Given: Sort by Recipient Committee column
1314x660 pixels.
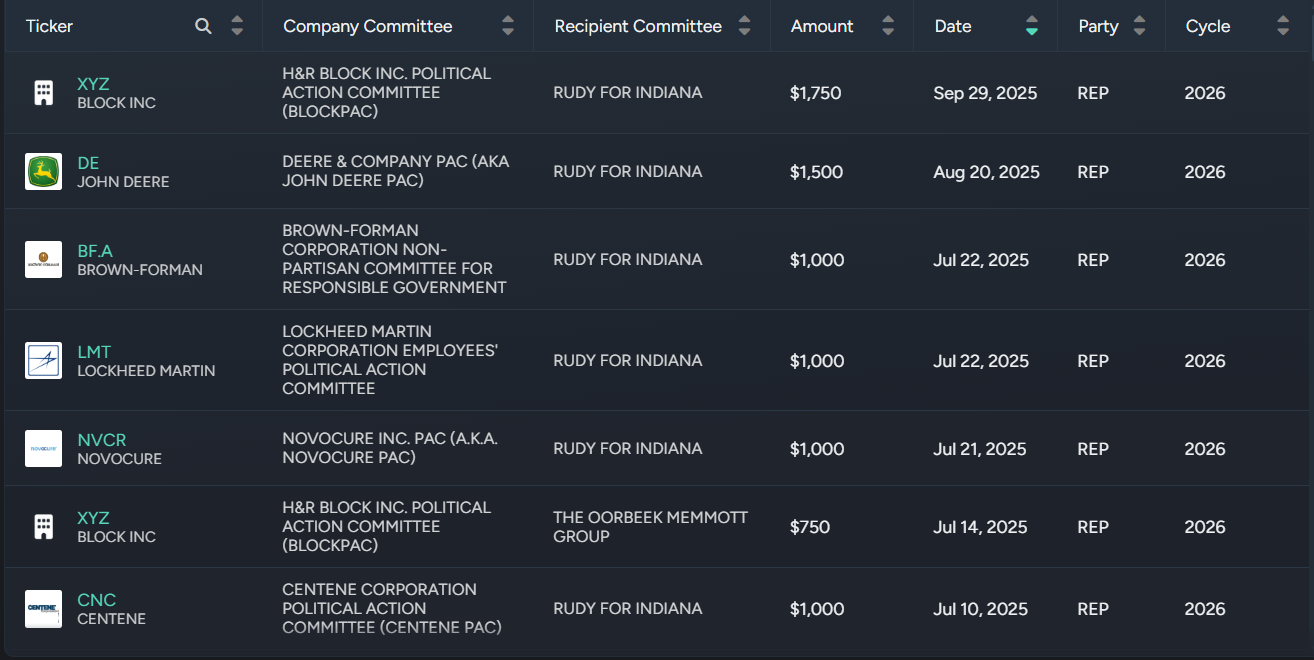Looking at the screenshot, I should click(x=744, y=27).
